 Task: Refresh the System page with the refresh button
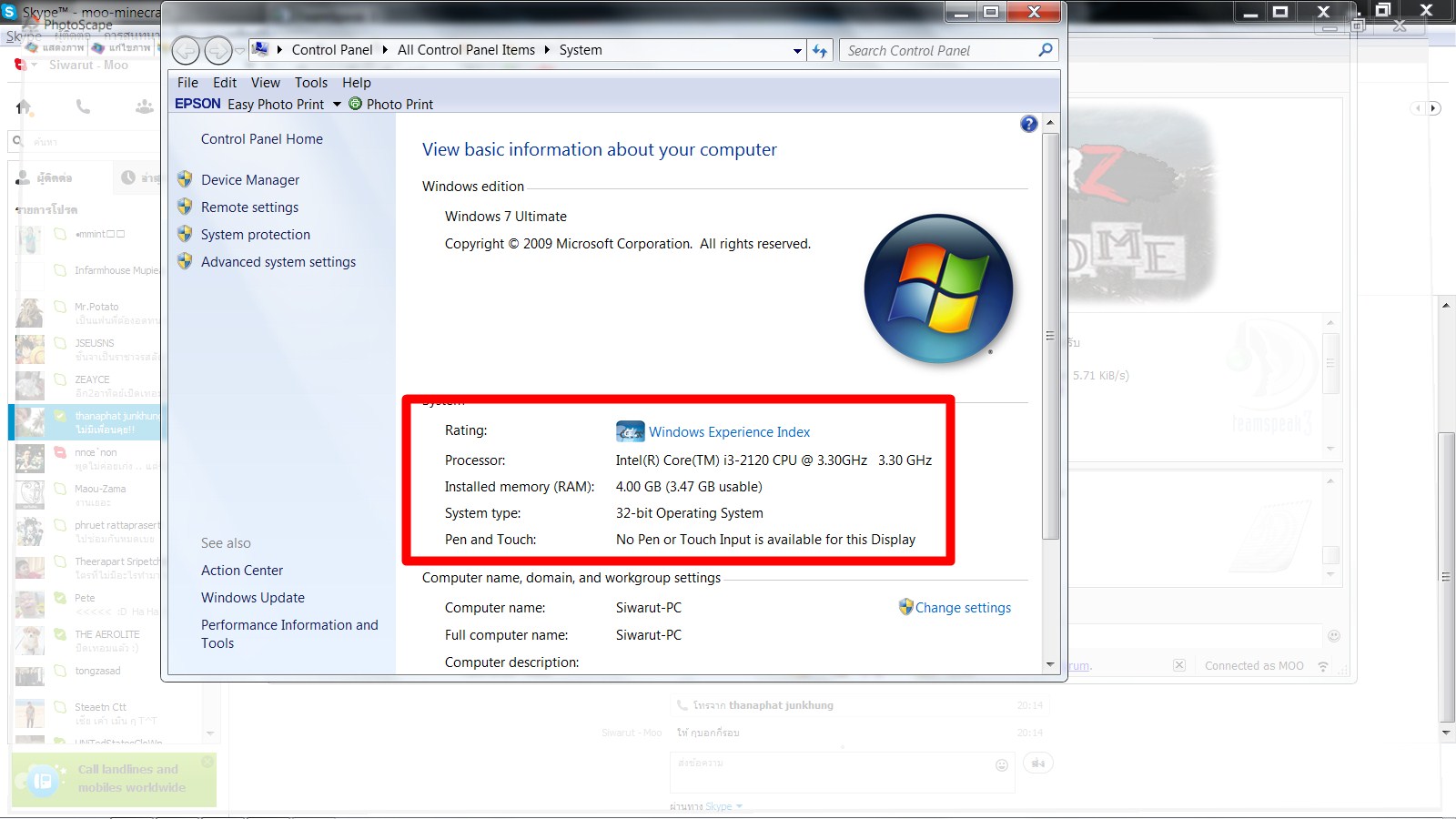point(820,51)
